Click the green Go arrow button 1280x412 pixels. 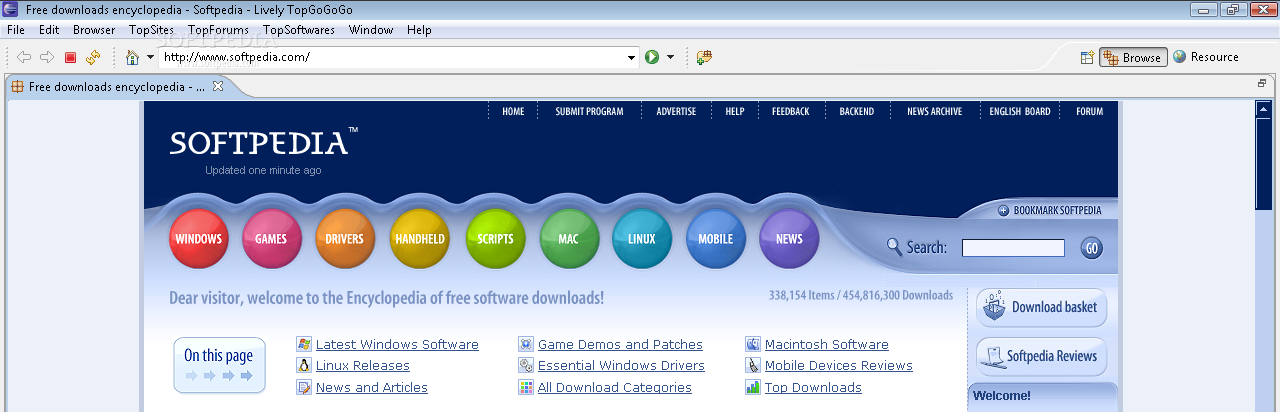(x=652, y=57)
